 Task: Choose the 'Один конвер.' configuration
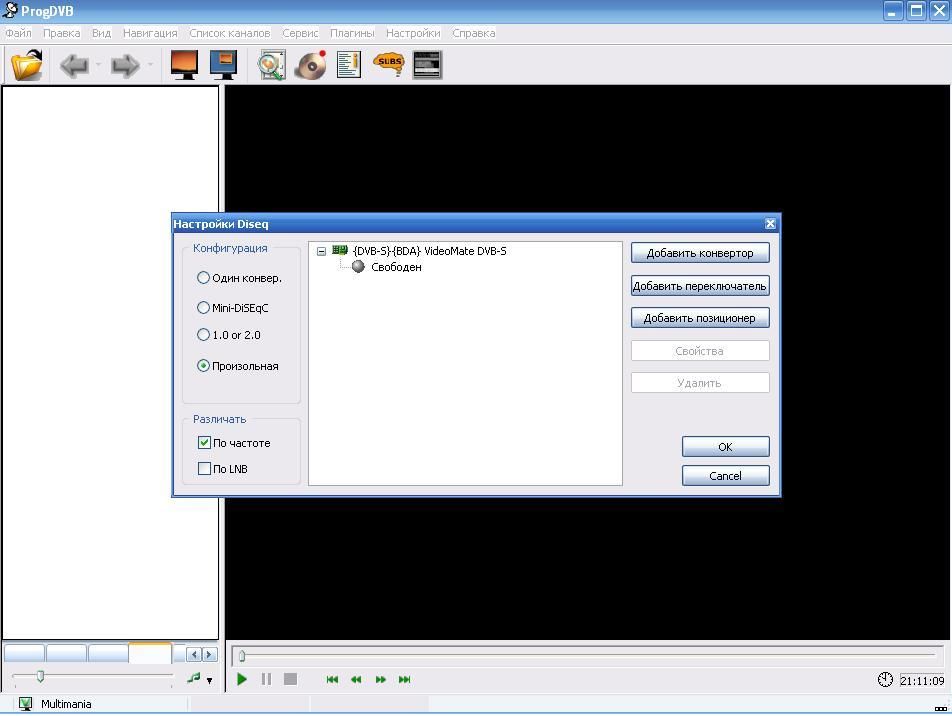click(x=204, y=278)
